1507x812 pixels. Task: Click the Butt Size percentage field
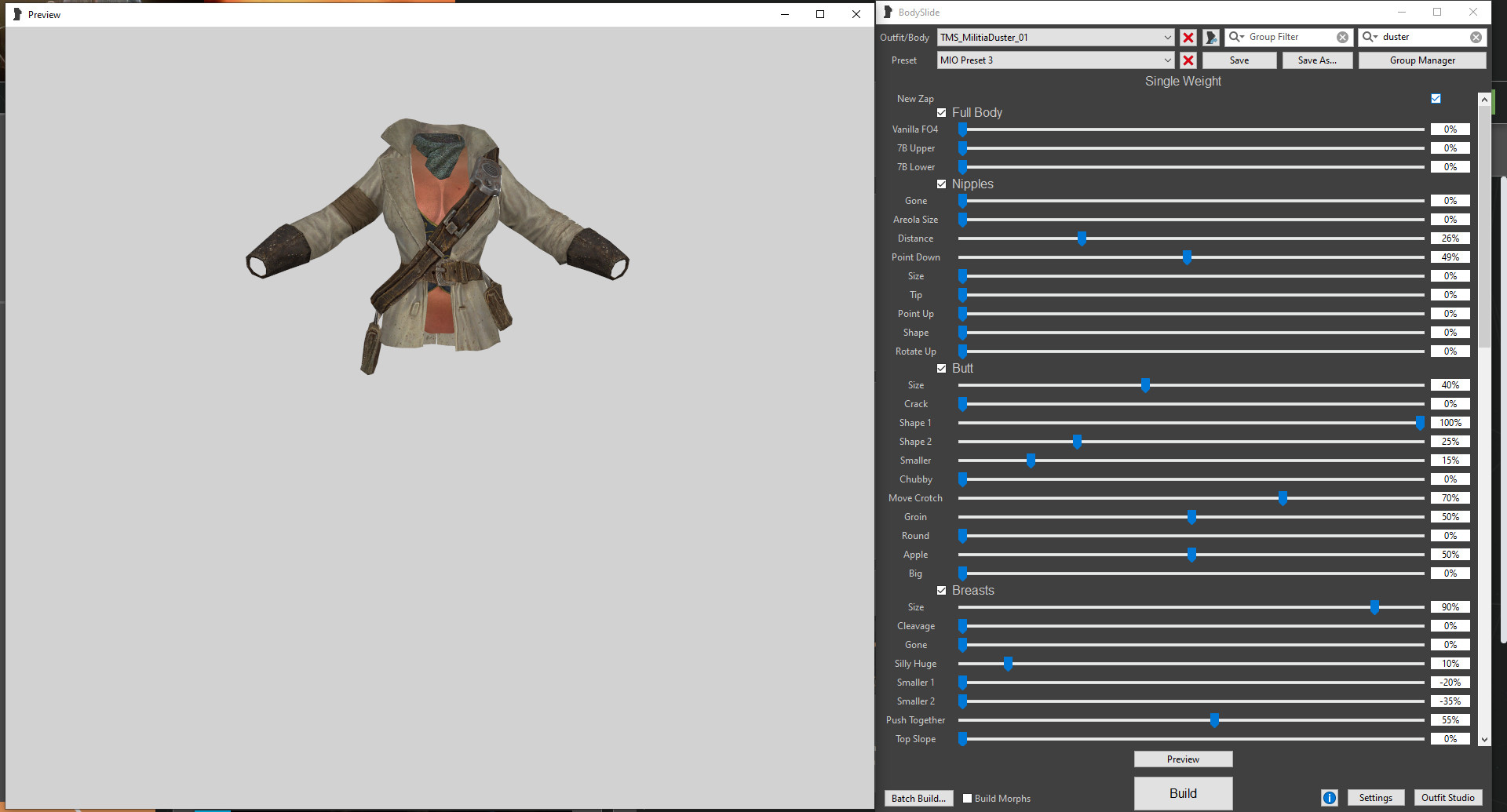tap(1450, 385)
